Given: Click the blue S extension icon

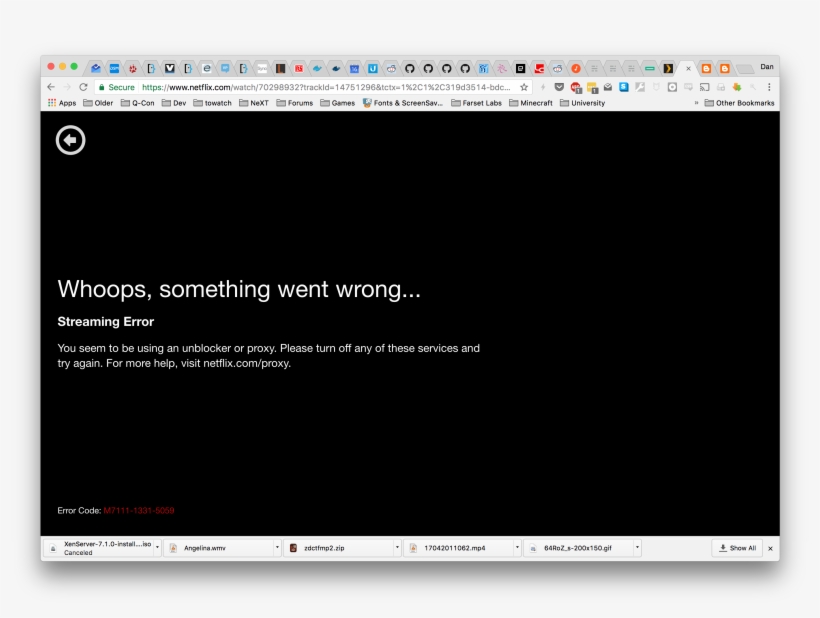Looking at the screenshot, I should point(624,87).
